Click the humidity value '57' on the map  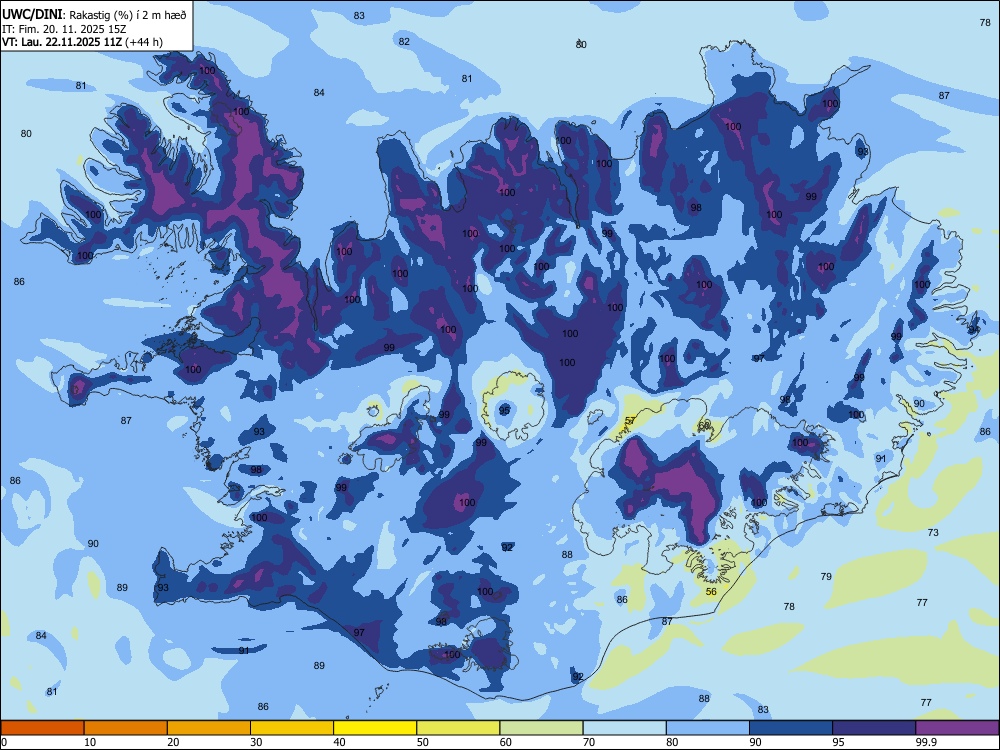click(x=630, y=420)
